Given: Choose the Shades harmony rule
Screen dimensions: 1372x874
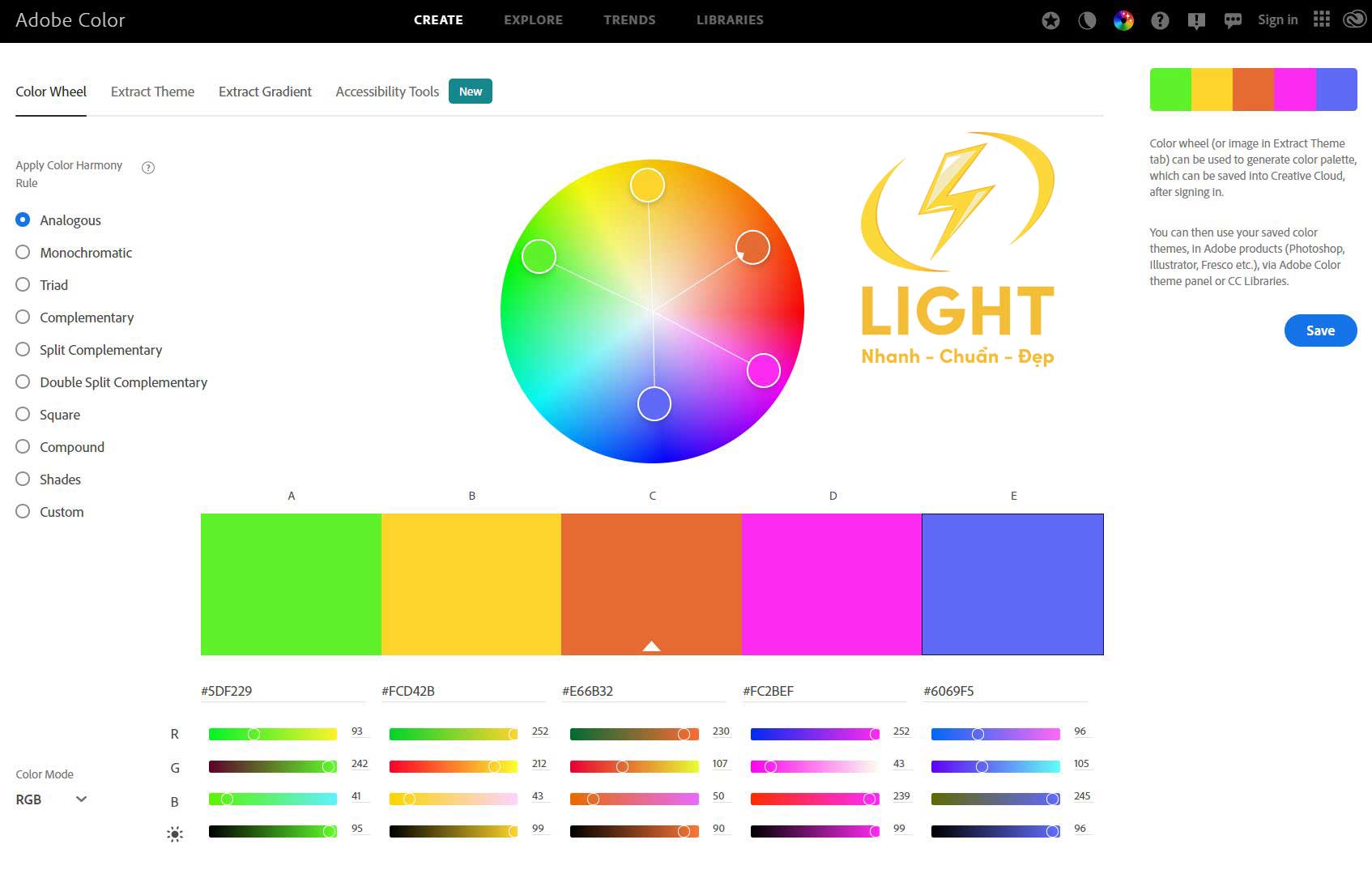Looking at the screenshot, I should [x=49, y=480].
